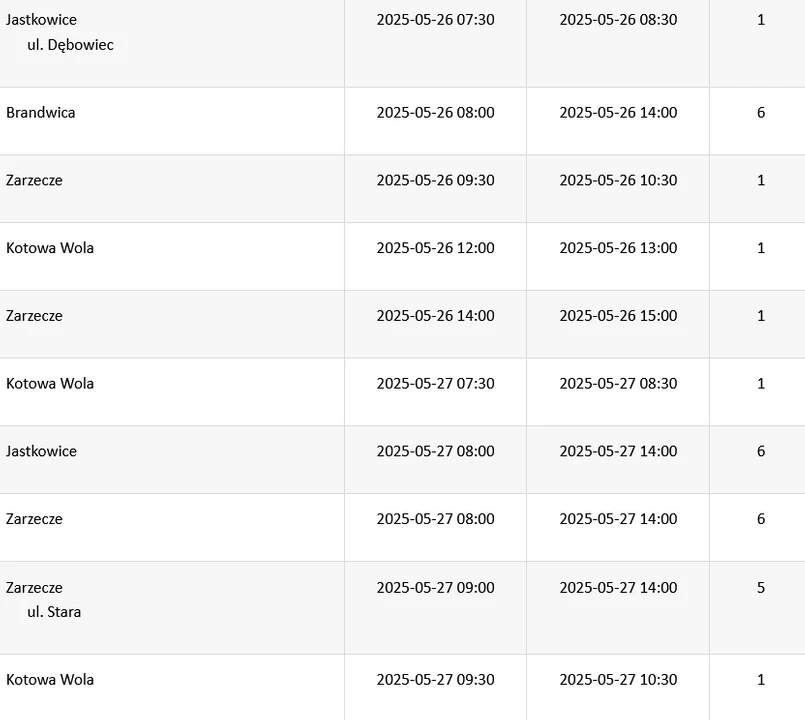The image size is (805, 720).
Task: Click start time 2025-05-26 07:30
Action: [435, 20]
